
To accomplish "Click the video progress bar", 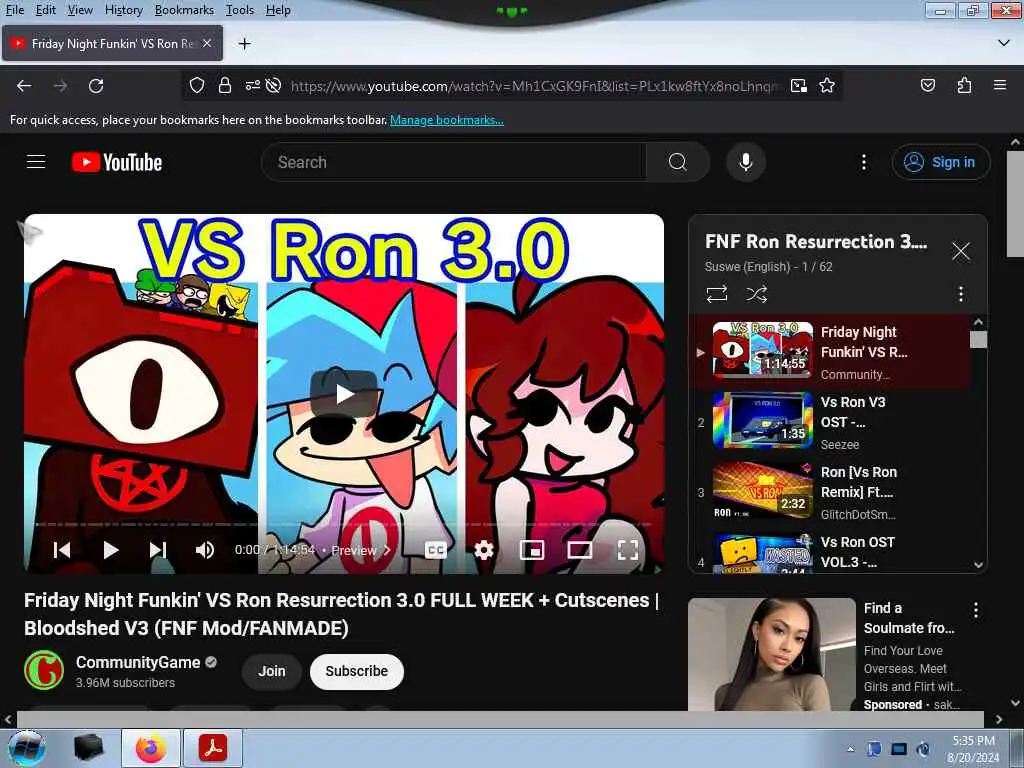I will tap(344, 524).
